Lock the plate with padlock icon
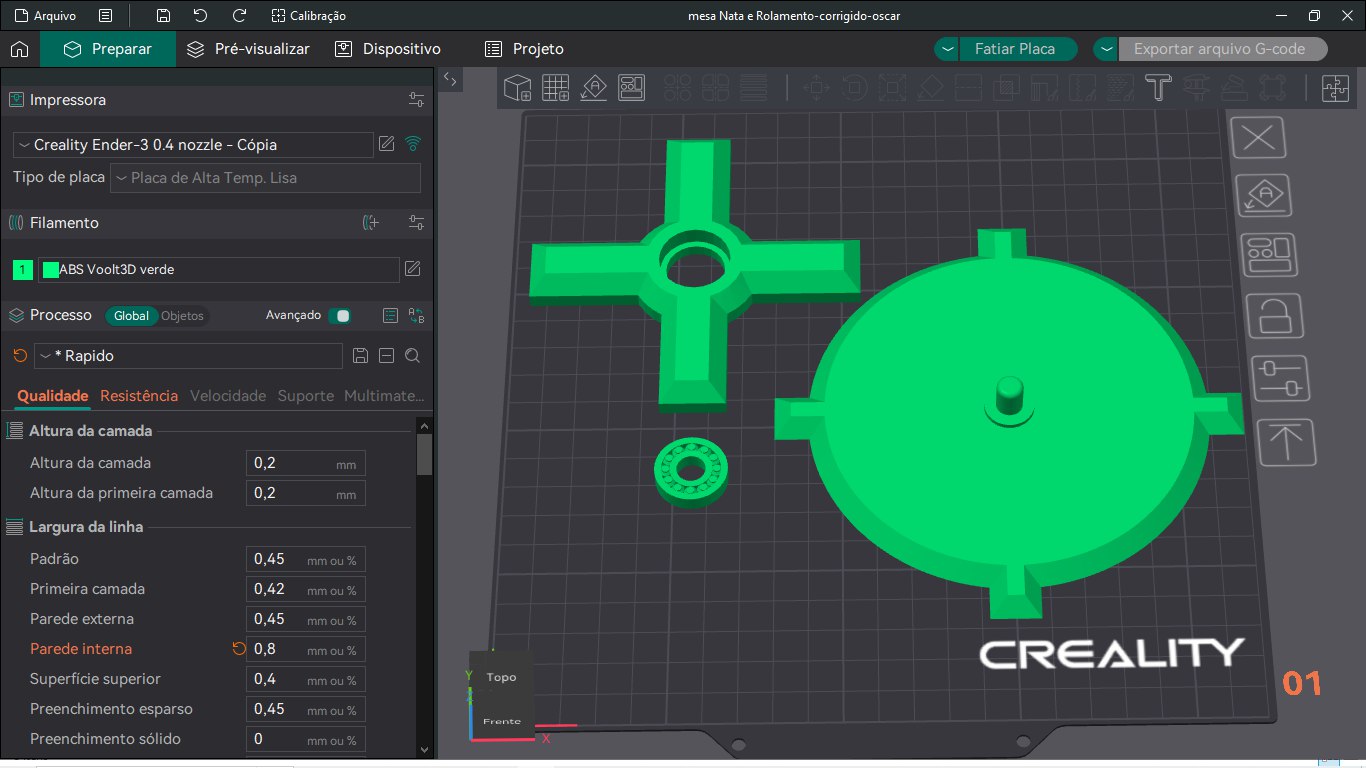 click(1274, 317)
